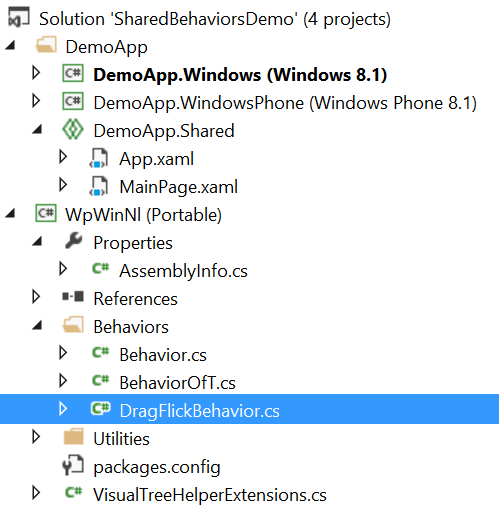Screen dimensions: 499x522
Task: Click the Properties wrench icon
Action: [x=73, y=241]
